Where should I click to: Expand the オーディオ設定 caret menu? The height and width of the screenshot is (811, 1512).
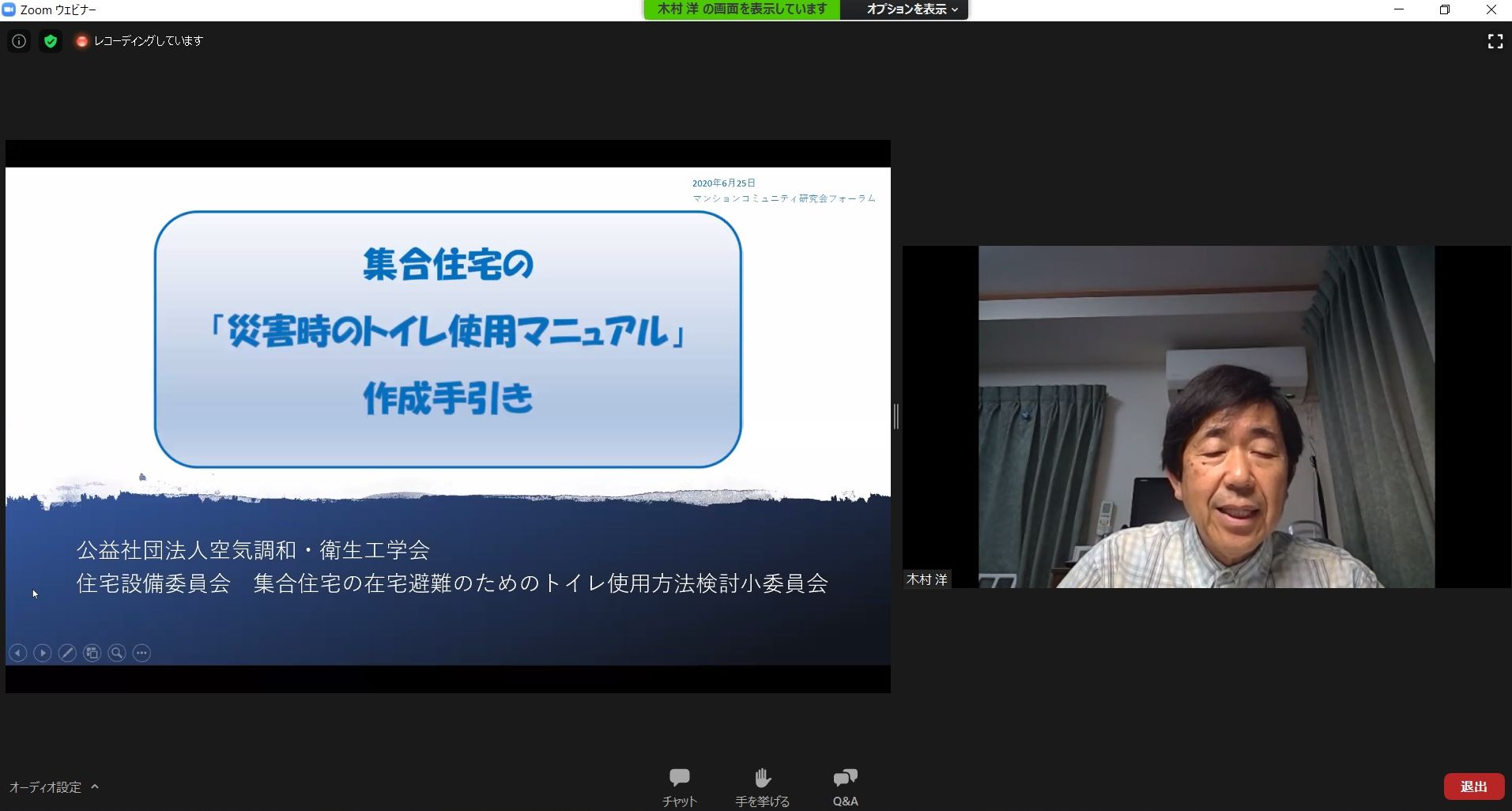coord(95,786)
